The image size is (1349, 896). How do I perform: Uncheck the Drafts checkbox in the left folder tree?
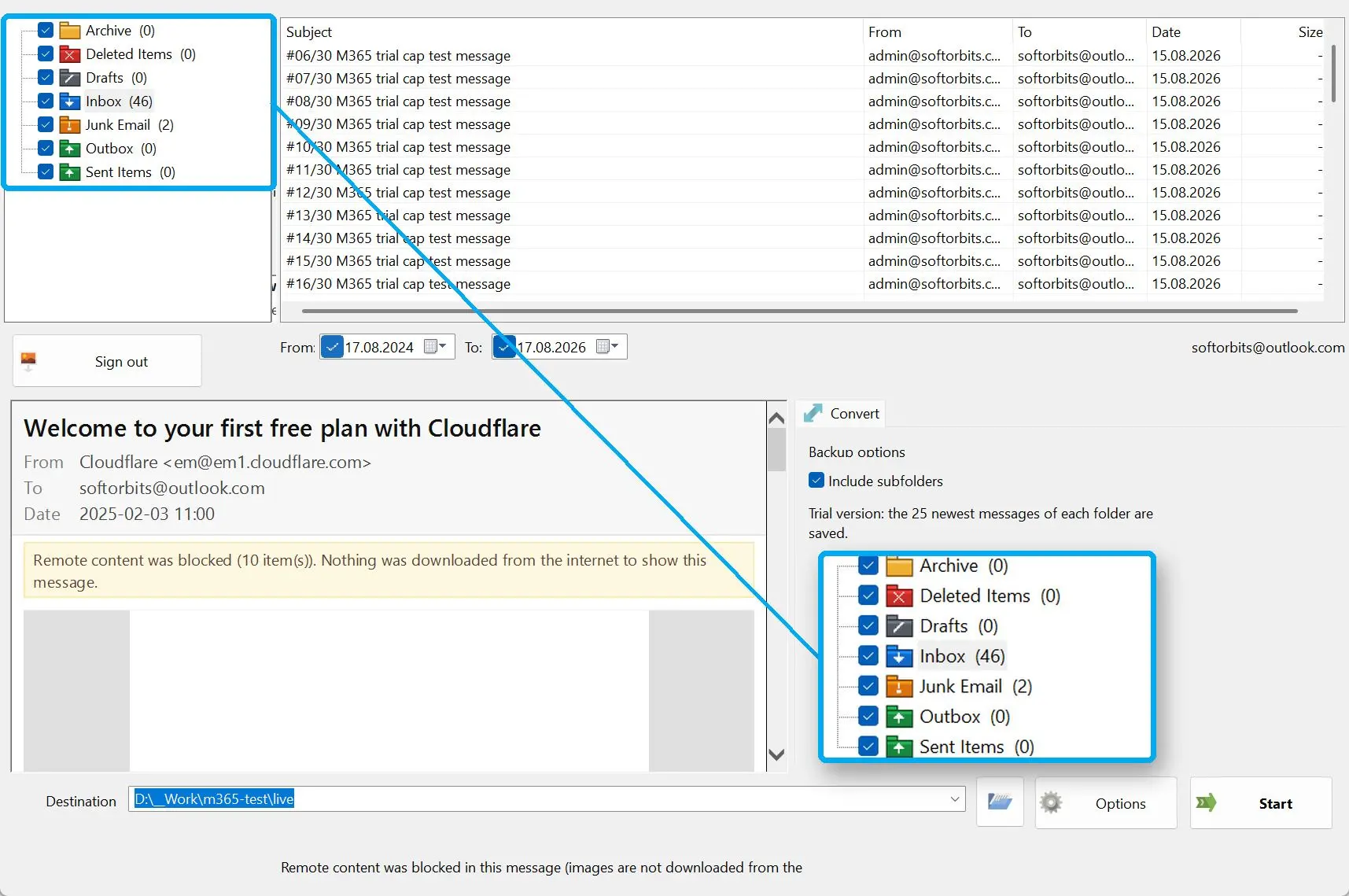[46, 78]
